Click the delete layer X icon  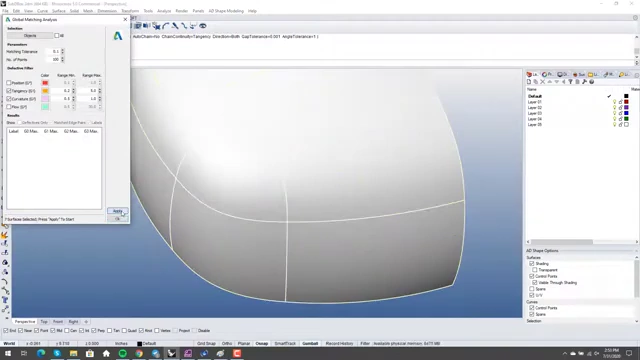click(542, 82)
